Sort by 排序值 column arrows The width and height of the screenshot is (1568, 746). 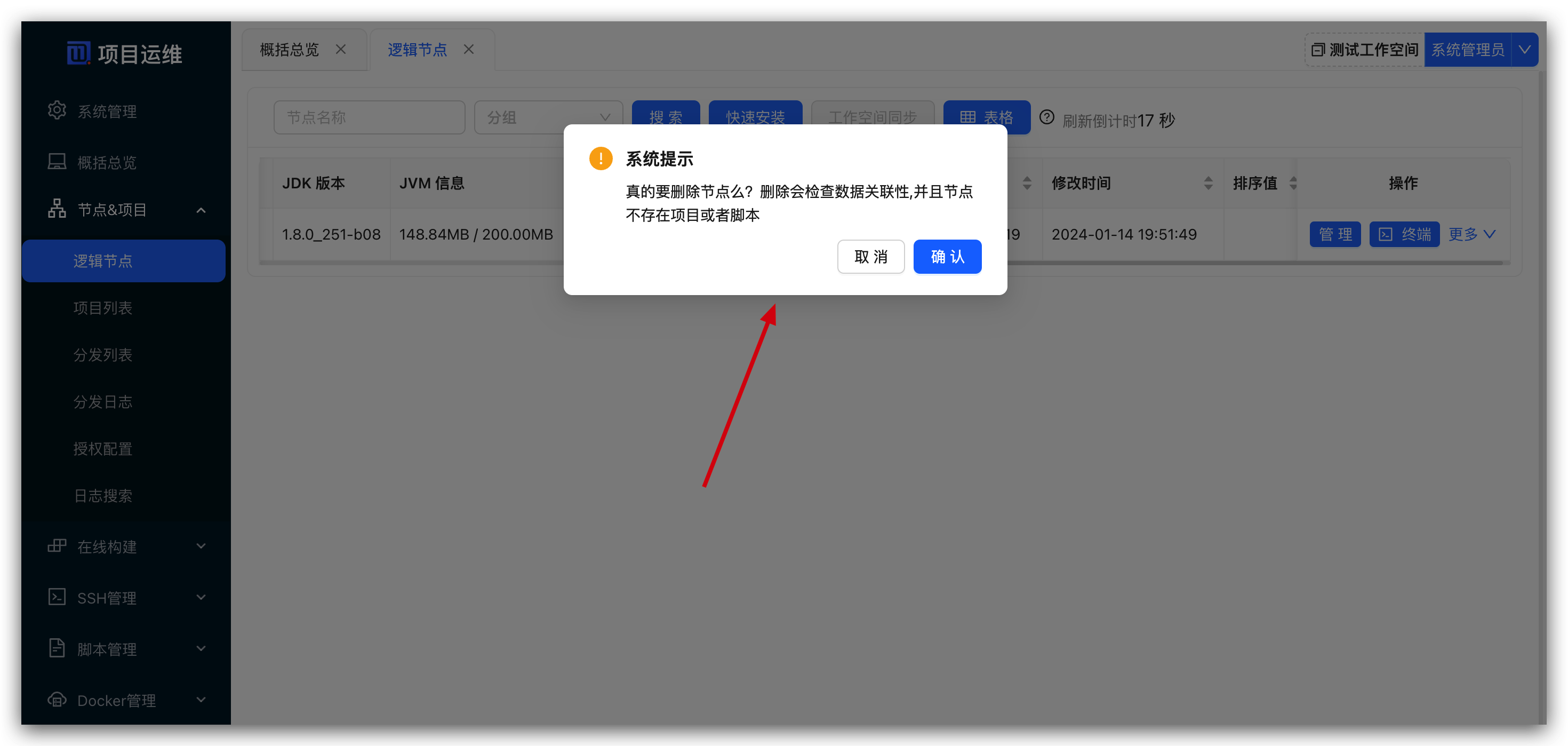coord(1293,182)
